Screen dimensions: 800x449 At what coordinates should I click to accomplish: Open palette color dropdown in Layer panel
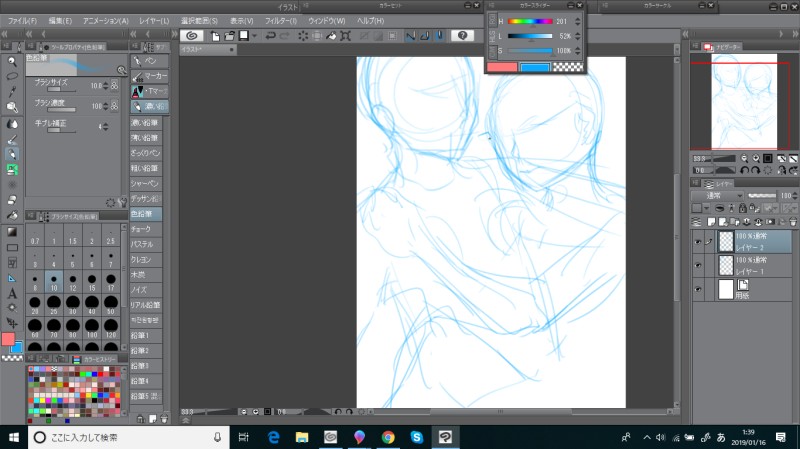(x=707, y=208)
